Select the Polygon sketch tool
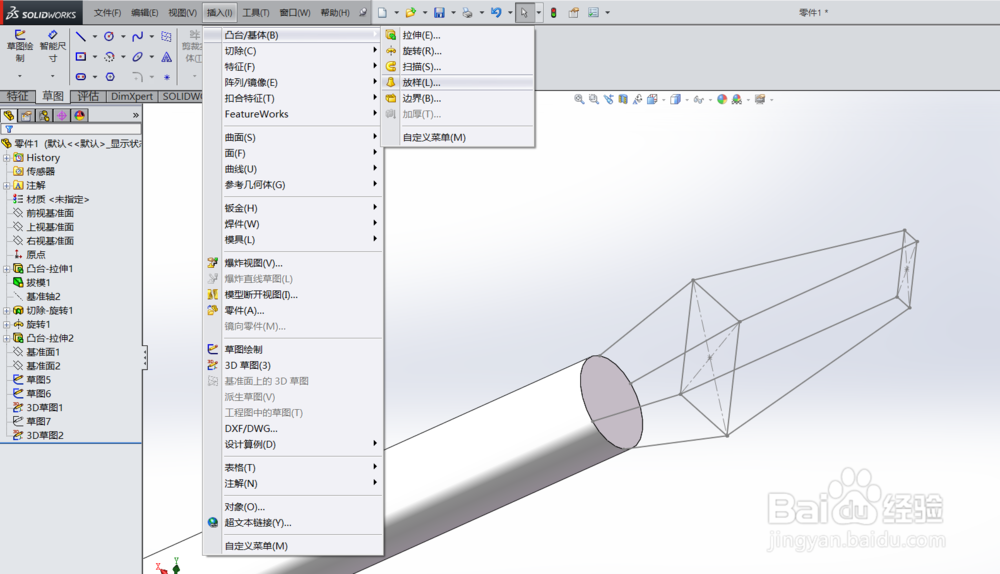Viewport: 1000px width, 574px height. tap(110, 77)
